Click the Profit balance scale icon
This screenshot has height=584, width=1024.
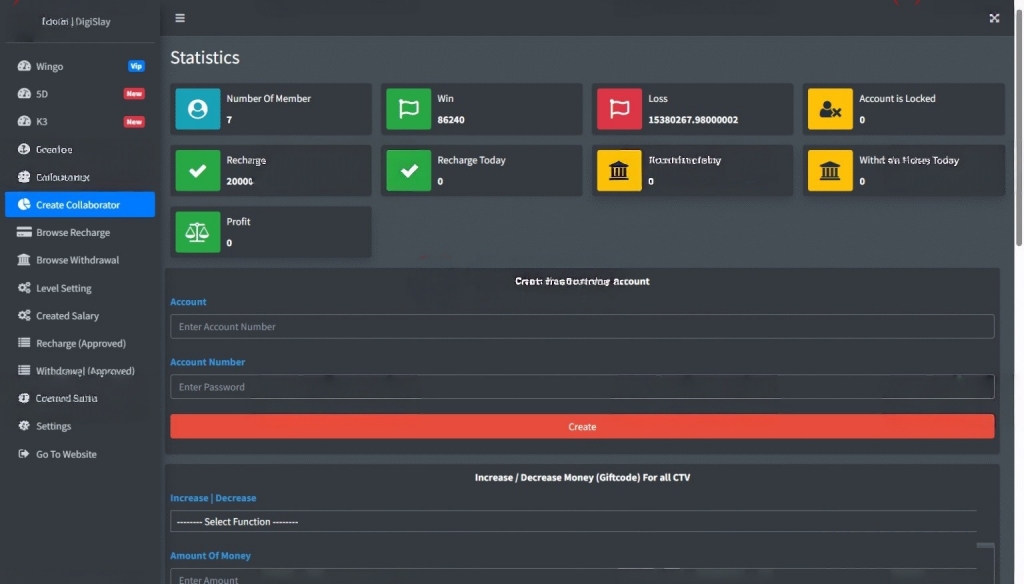197,232
